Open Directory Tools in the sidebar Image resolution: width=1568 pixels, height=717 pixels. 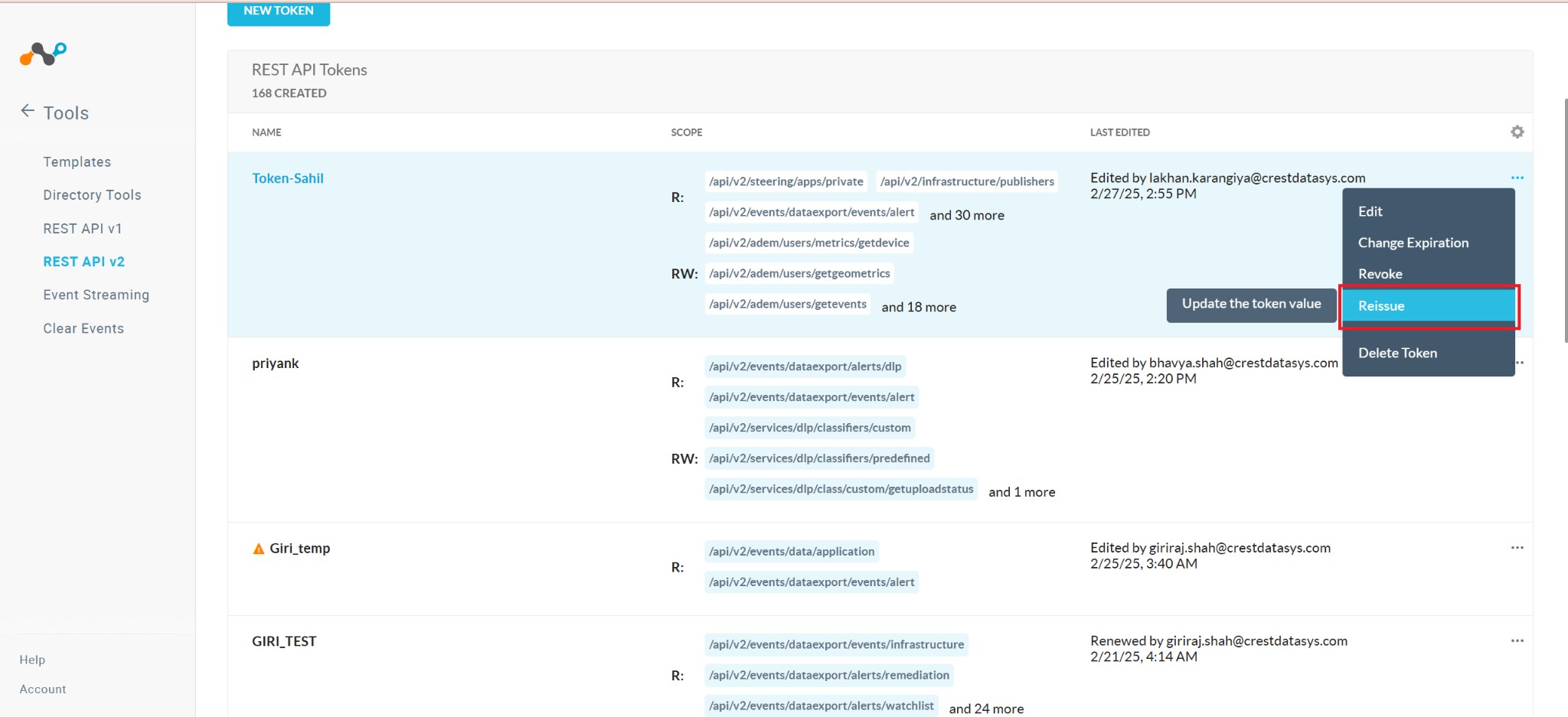click(x=92, y=195)
